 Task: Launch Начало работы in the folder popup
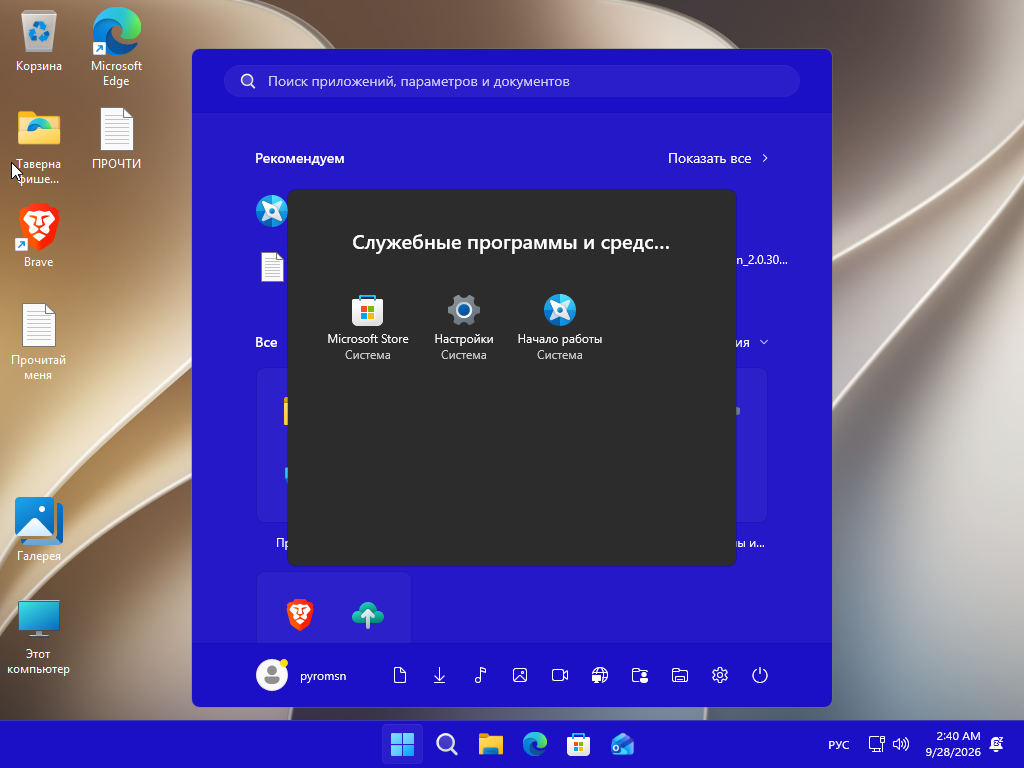point(560,327)
